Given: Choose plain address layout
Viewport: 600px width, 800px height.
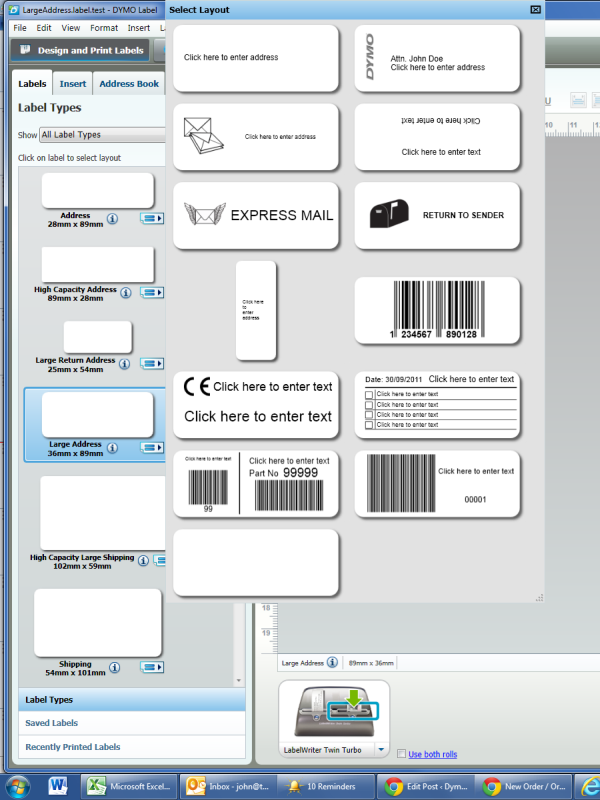Looking at the screenshot, I should click(256, 58).
